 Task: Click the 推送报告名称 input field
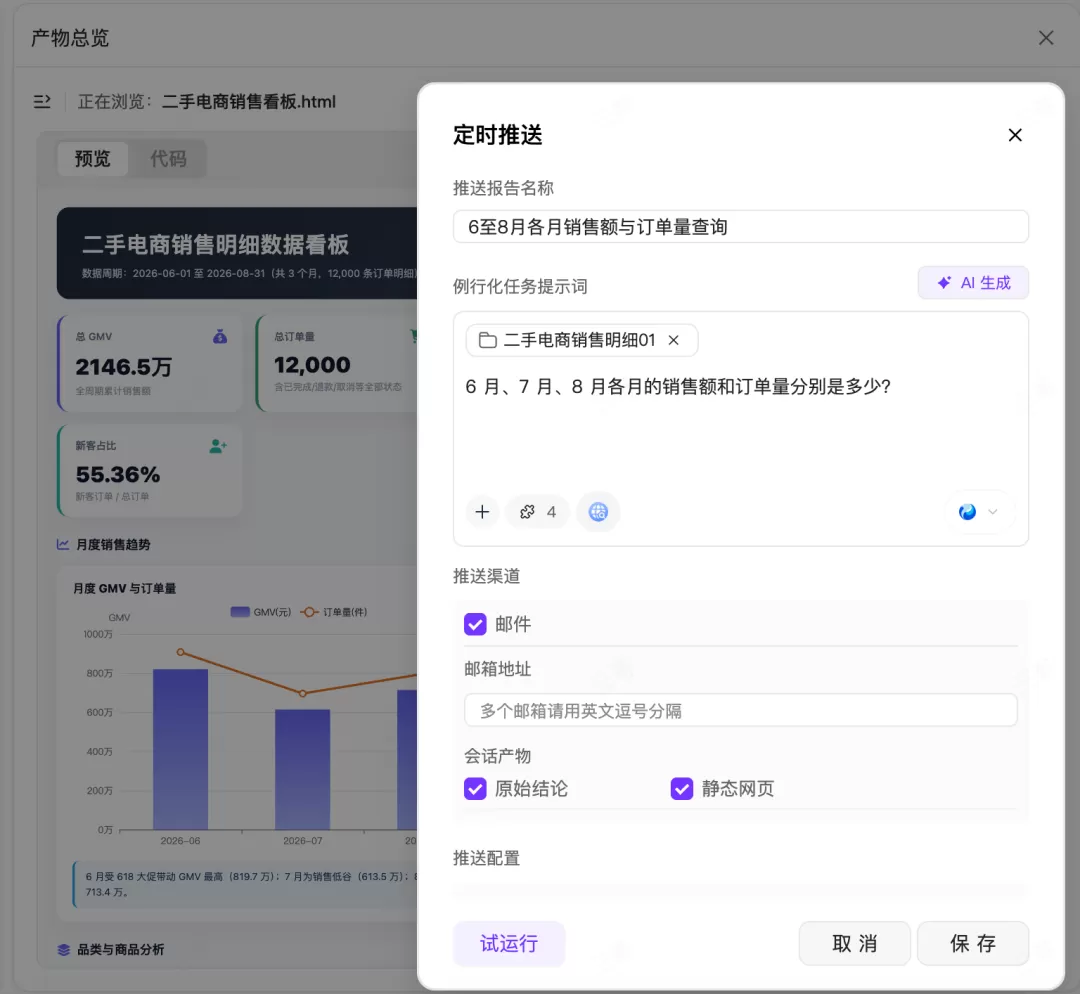740,227
